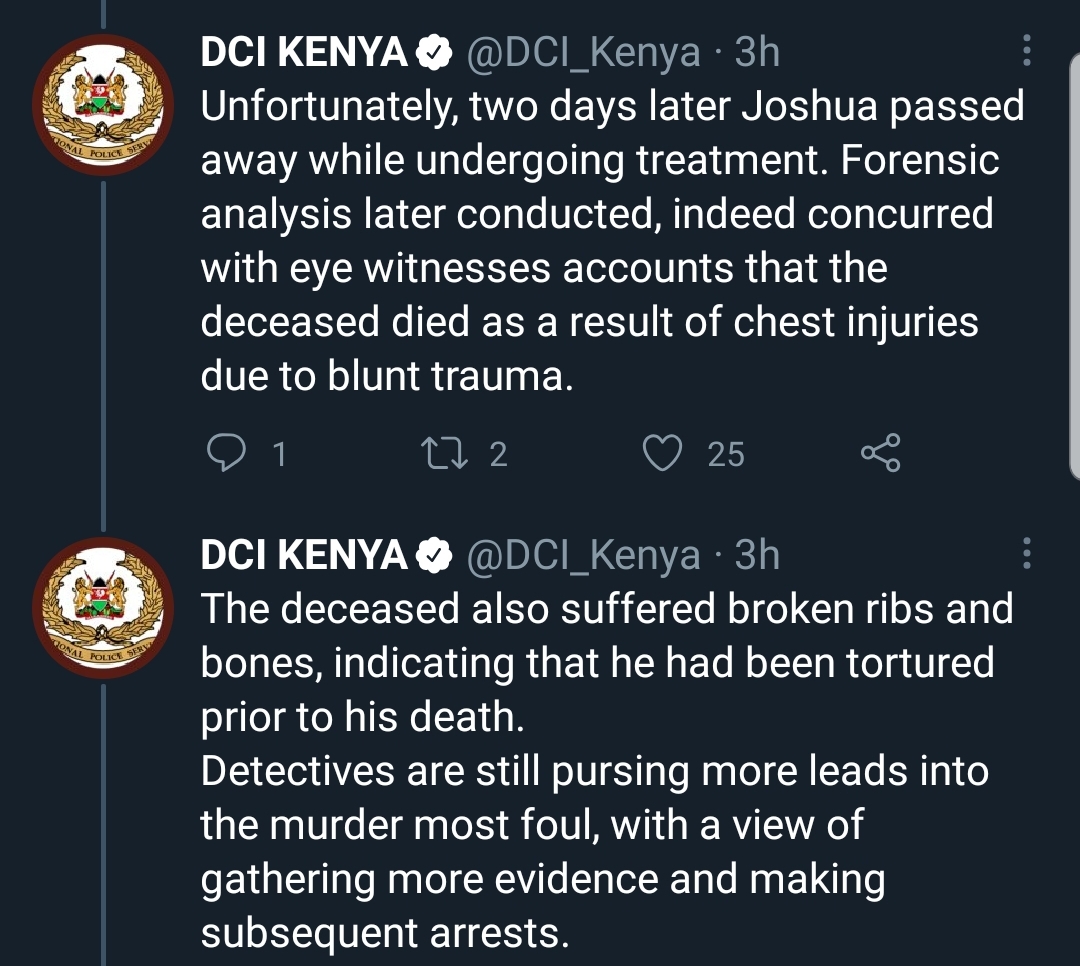Tap the retweet count of 2

click(498, 456)
